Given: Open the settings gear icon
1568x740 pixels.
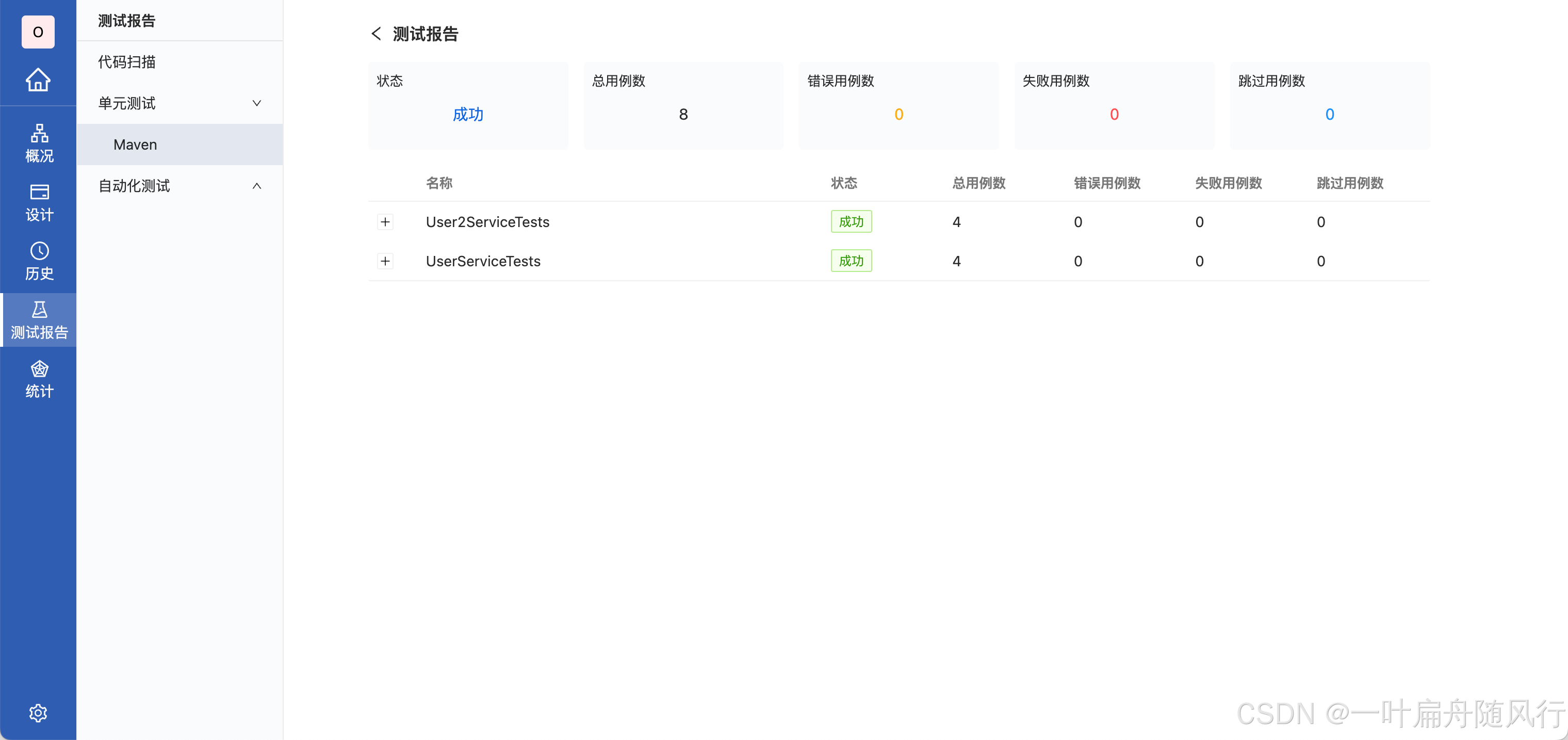Looking at the screenshot, I should (38, 713).
